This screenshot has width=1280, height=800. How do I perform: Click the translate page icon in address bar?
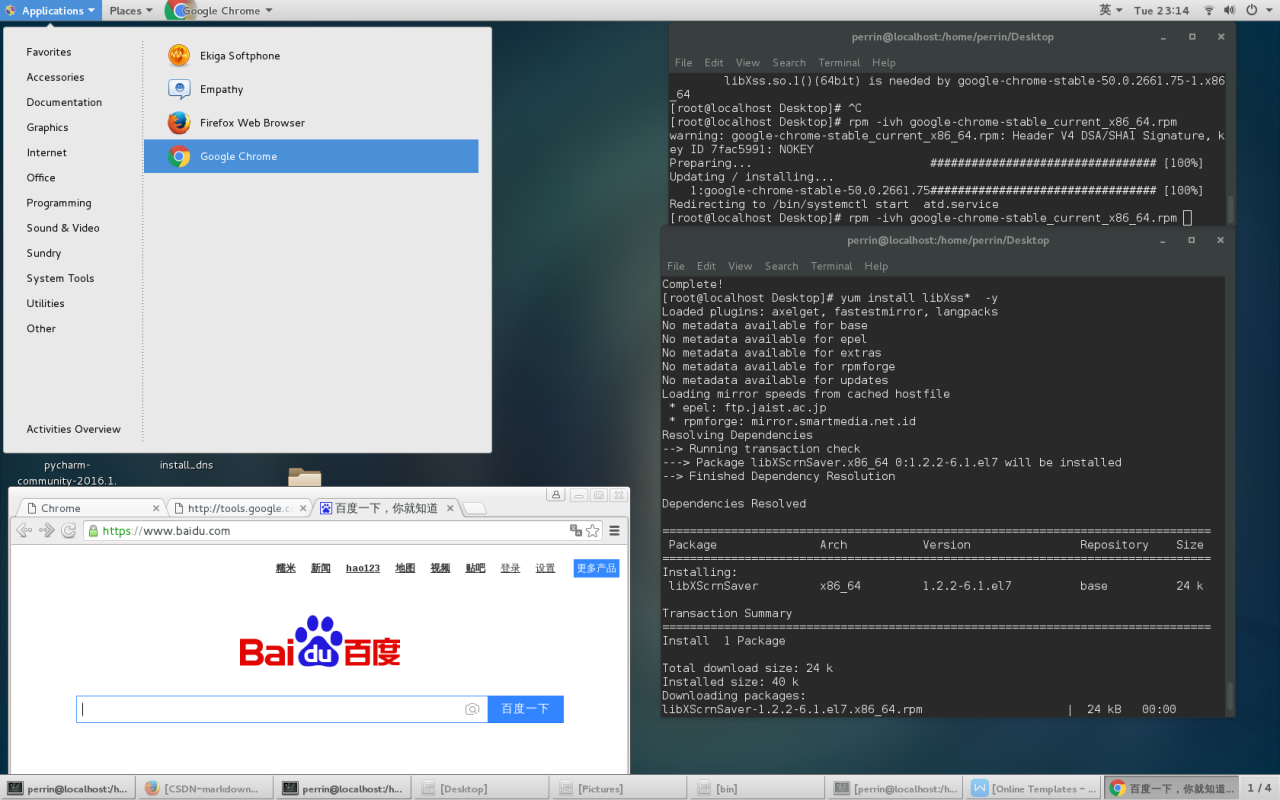[576, 531]
